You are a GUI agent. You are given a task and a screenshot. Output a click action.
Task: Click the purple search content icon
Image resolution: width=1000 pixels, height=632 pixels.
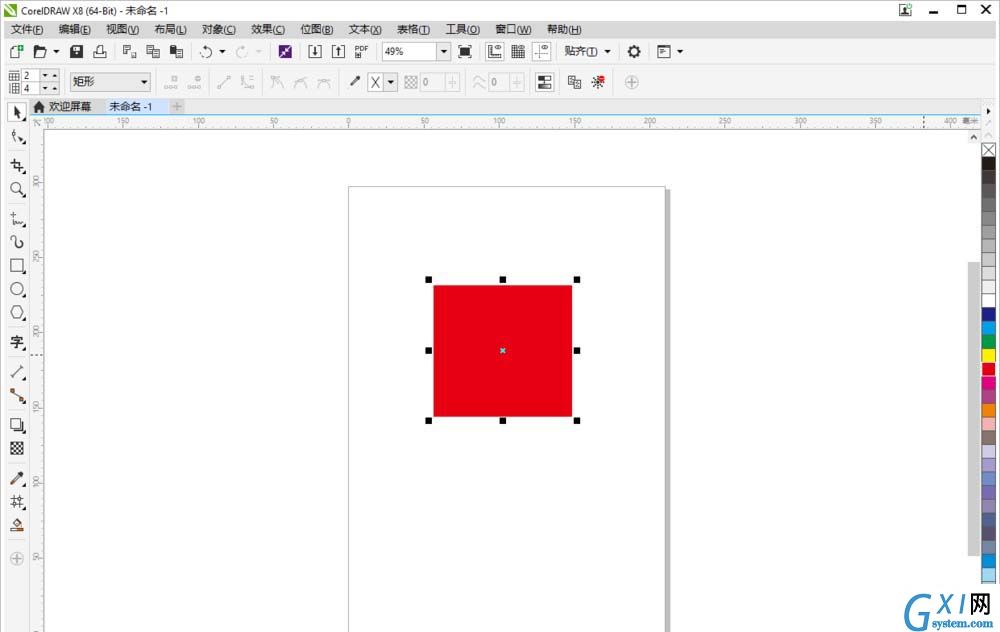(285, 52)
